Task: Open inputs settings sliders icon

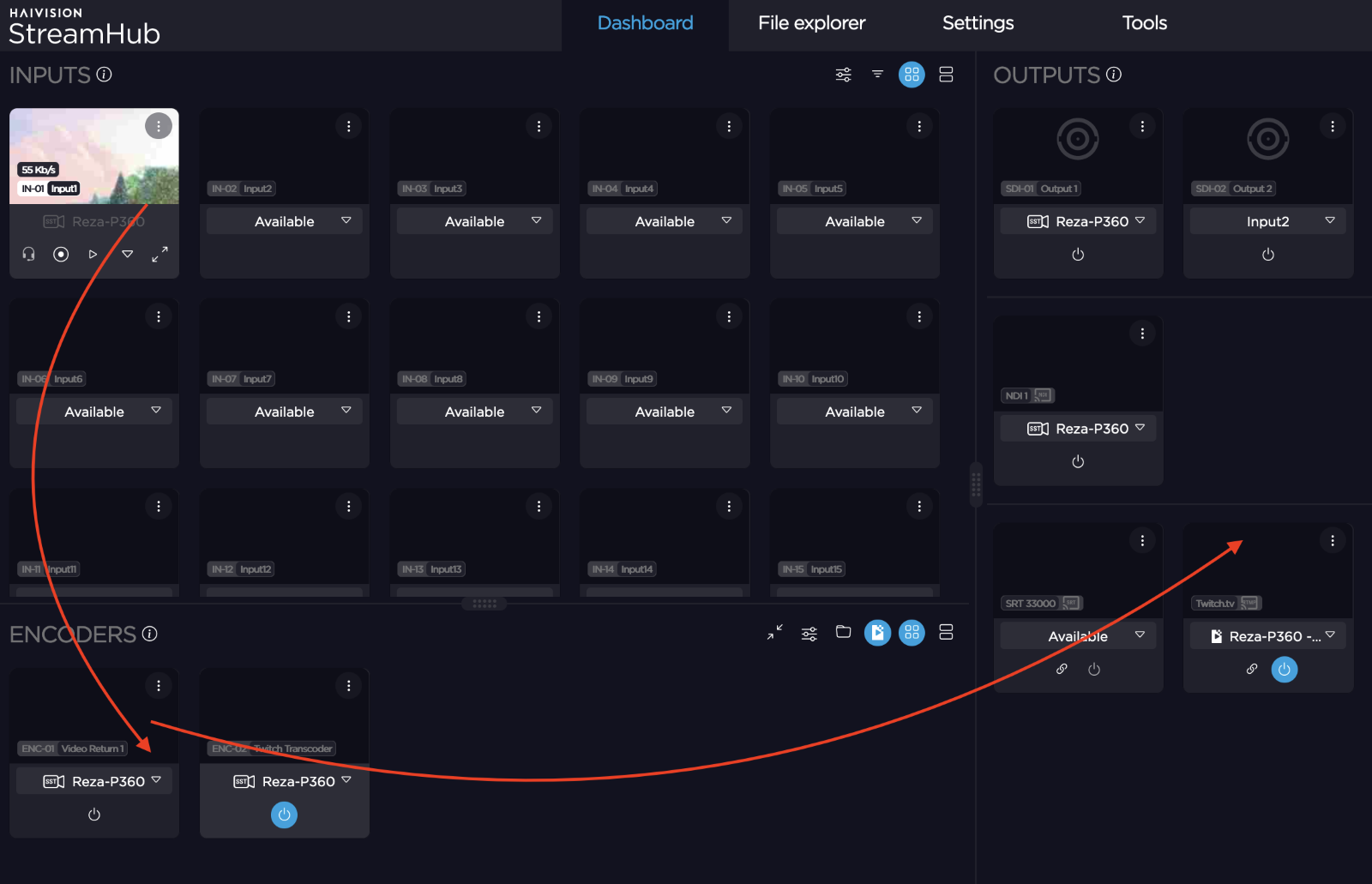Action: point(843,75)
